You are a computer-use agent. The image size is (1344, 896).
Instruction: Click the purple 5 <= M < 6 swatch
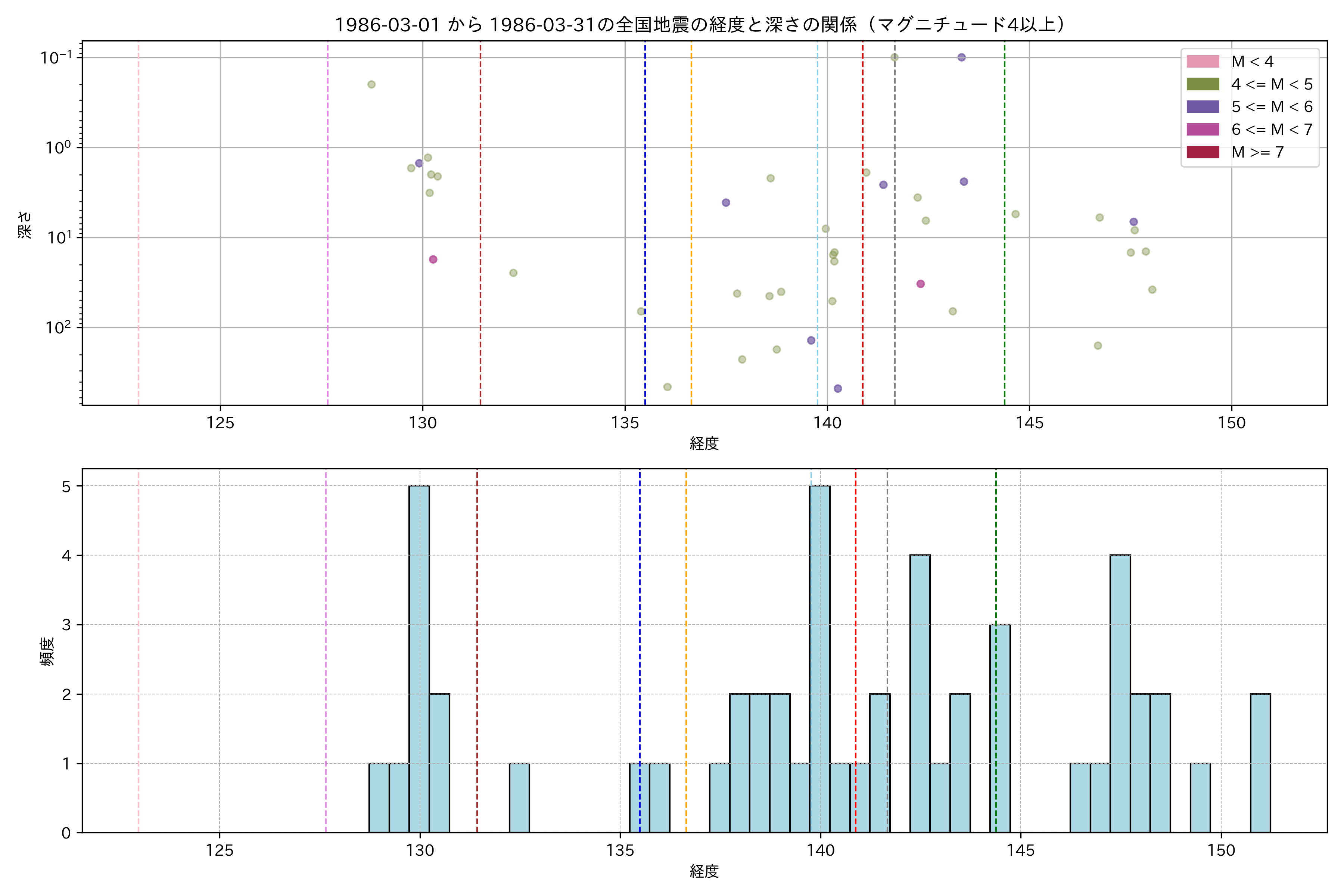(x=1202, y=106)
